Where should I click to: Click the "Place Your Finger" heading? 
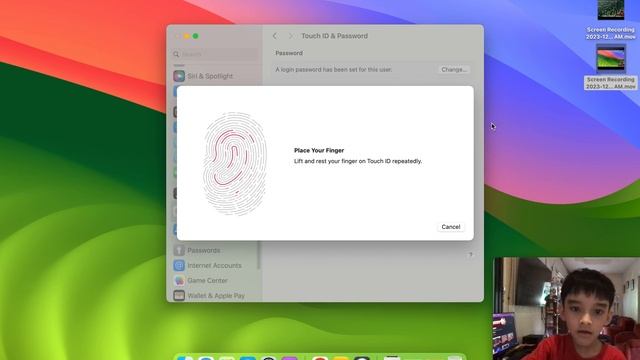coord(319,150)
